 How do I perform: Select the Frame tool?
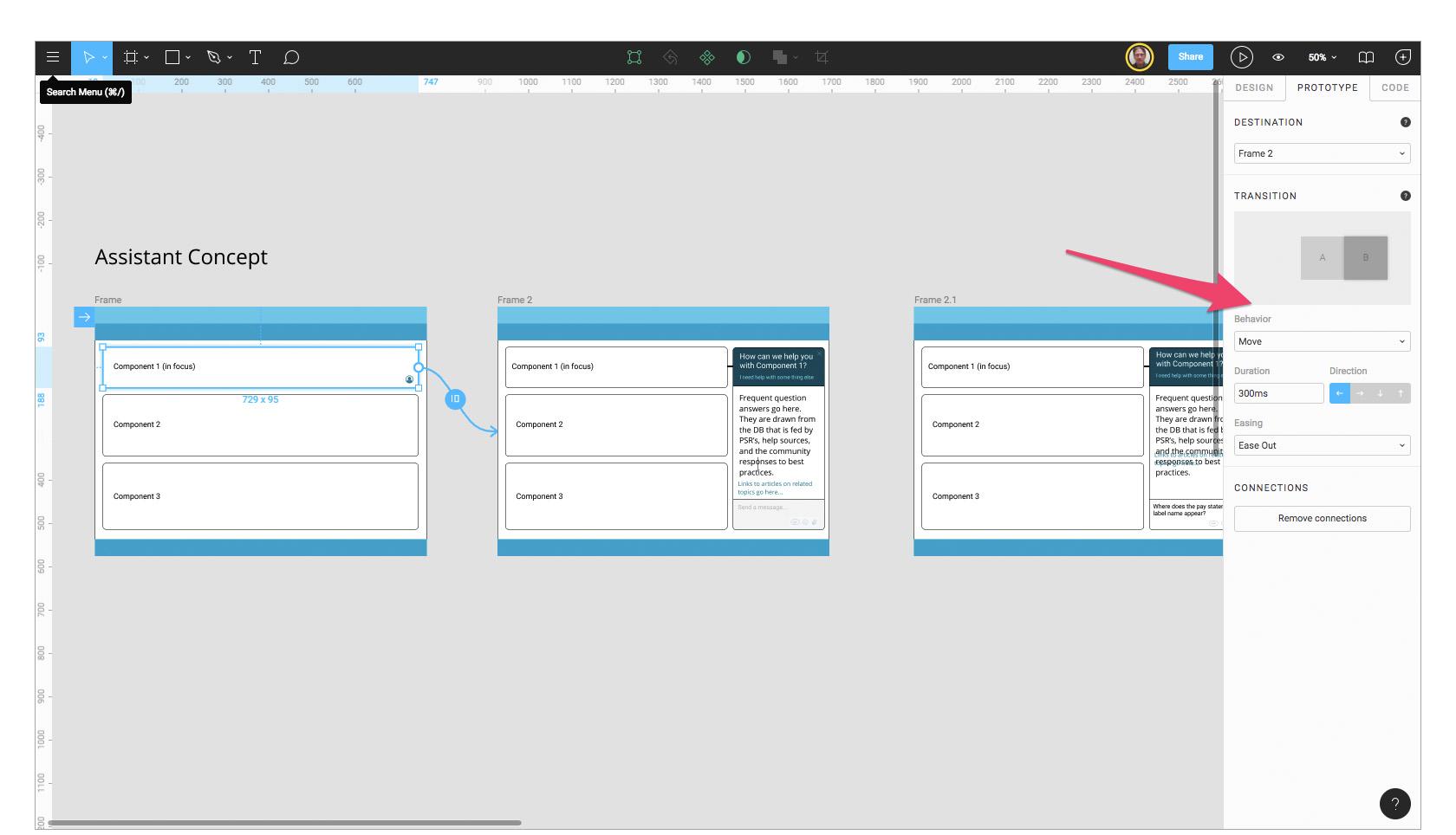coord(128,57)
